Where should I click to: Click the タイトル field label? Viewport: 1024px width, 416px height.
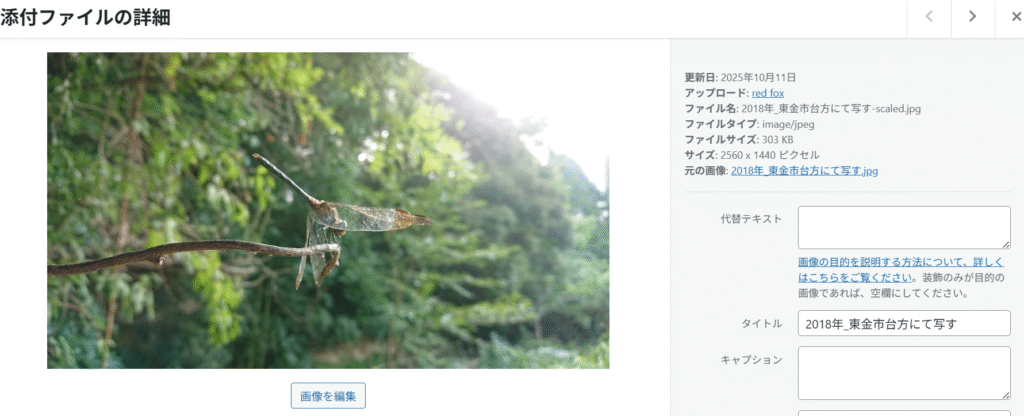tap(761, 323)
